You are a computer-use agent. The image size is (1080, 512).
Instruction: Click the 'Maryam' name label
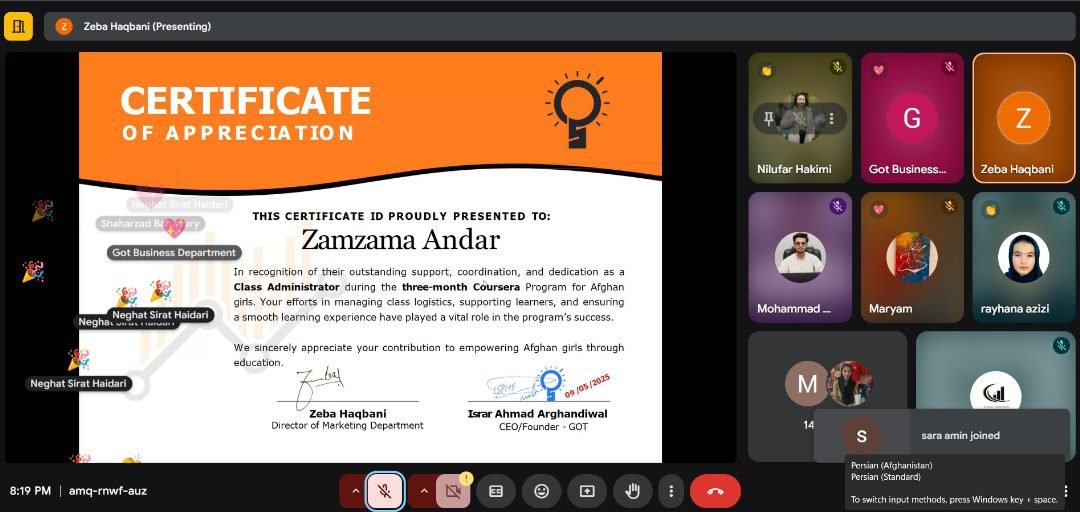click(x=889, y=309)
